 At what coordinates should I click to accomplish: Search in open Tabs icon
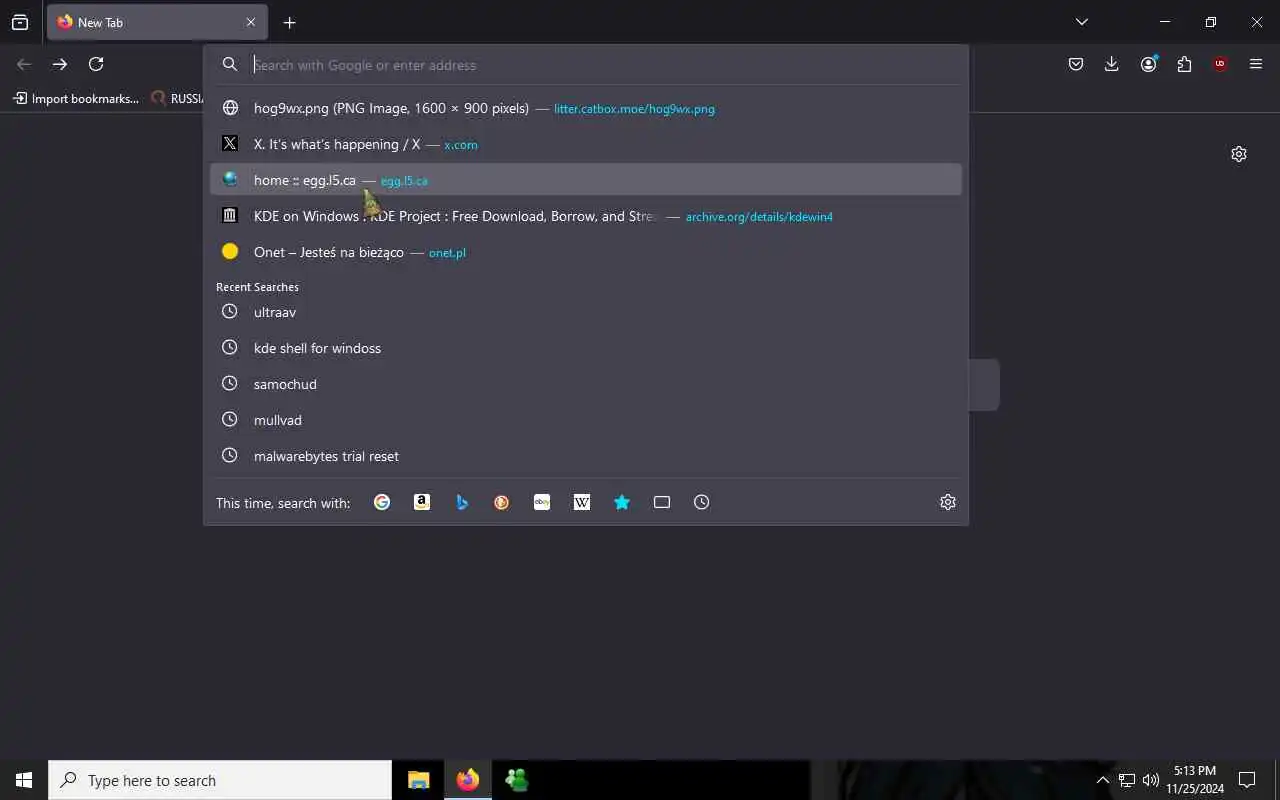pyautogui.click(x=662, y=502)
